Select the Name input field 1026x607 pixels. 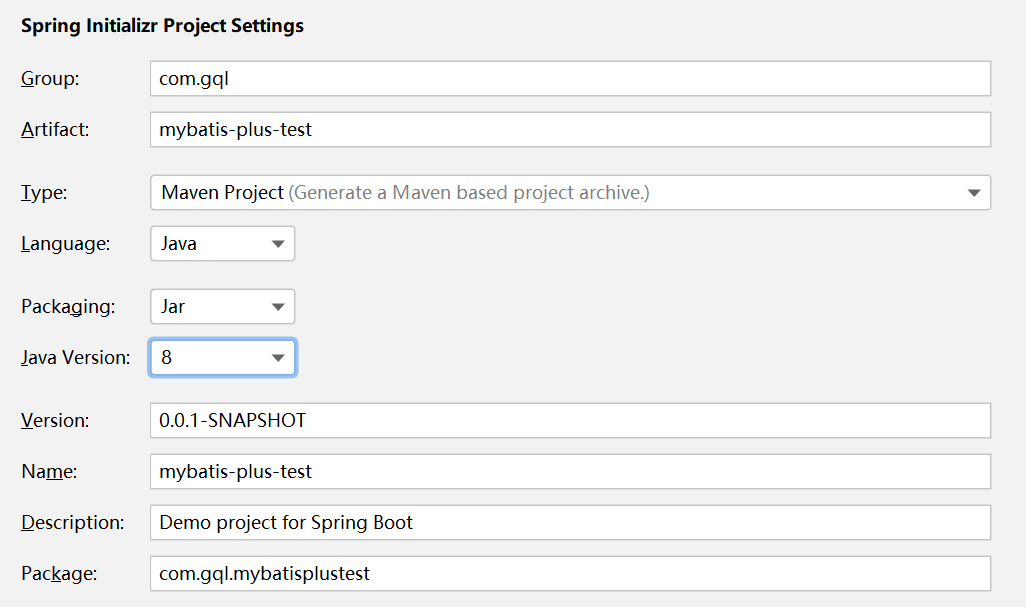point(570,471)
